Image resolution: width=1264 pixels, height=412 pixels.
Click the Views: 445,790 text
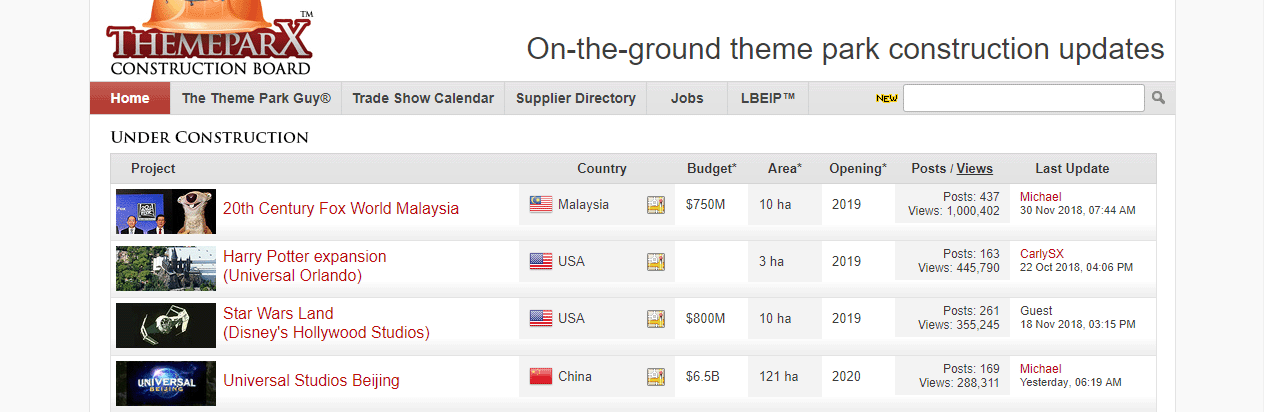click(x=959, y=268)
